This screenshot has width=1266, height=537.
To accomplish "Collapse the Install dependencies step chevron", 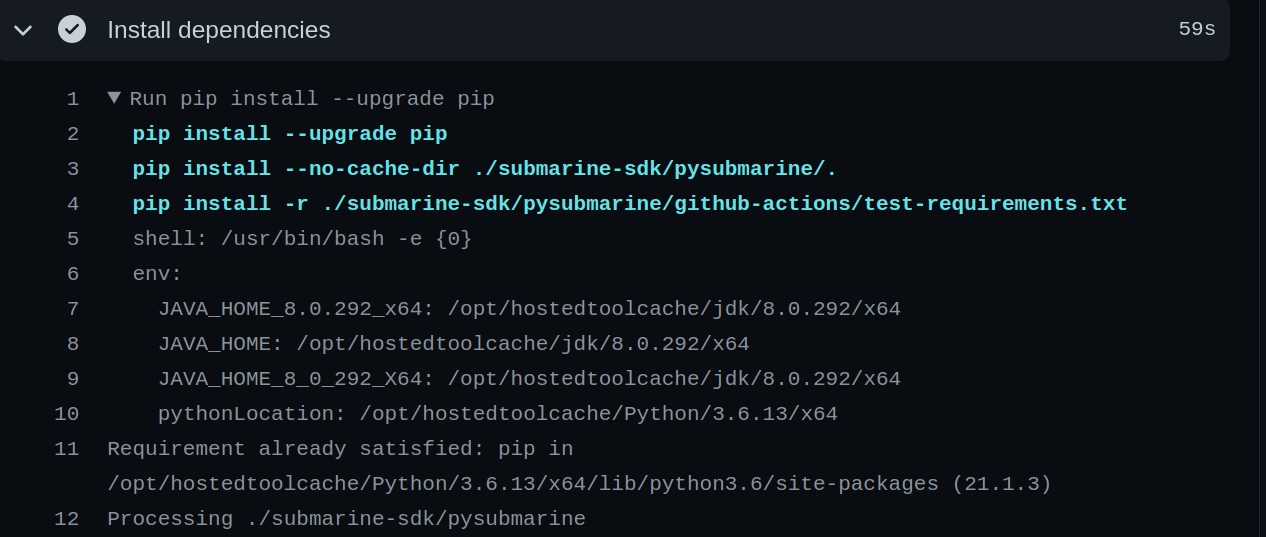I will click(22, 30).
